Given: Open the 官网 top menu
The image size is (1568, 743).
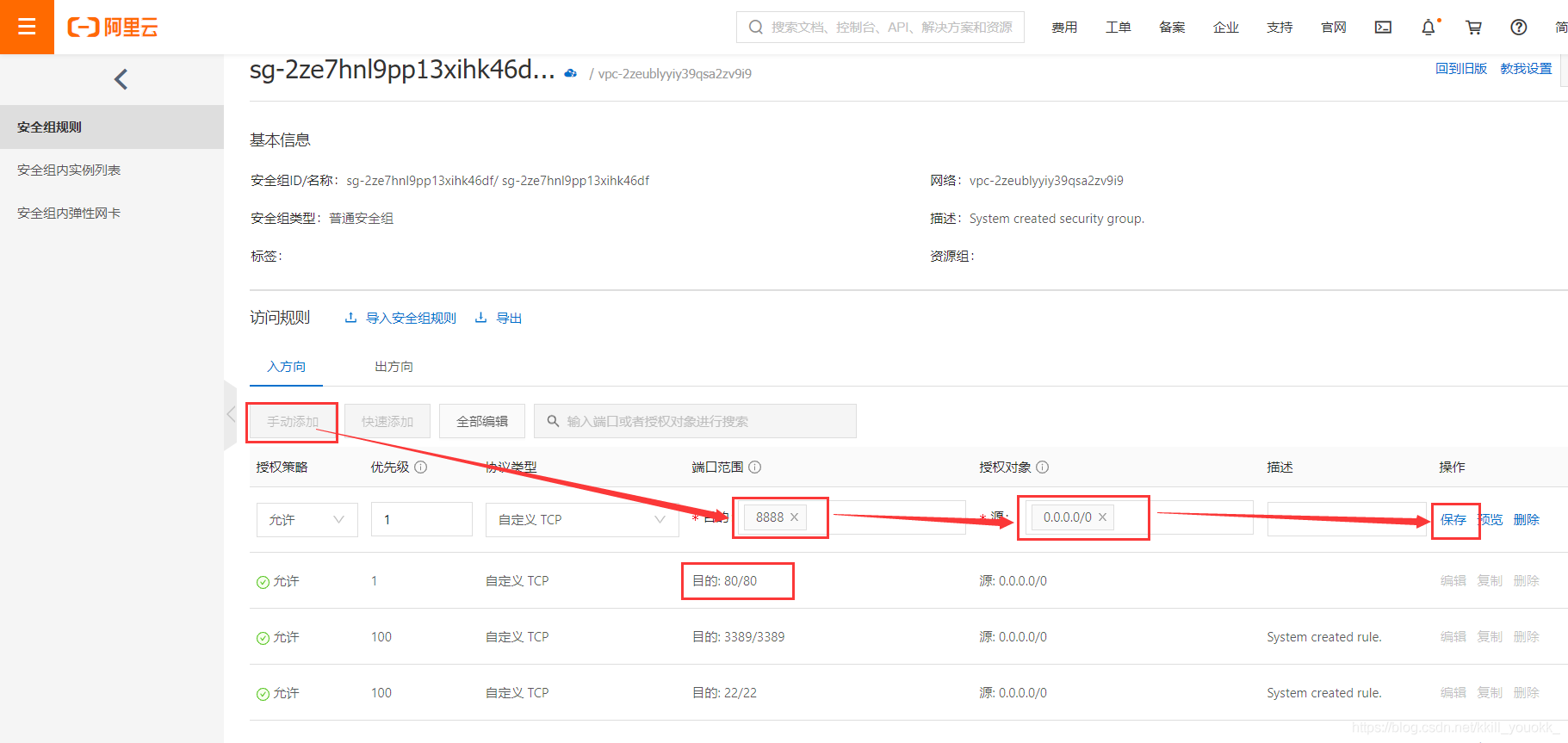Looking at the screenshot, I should coord(1334,28).
